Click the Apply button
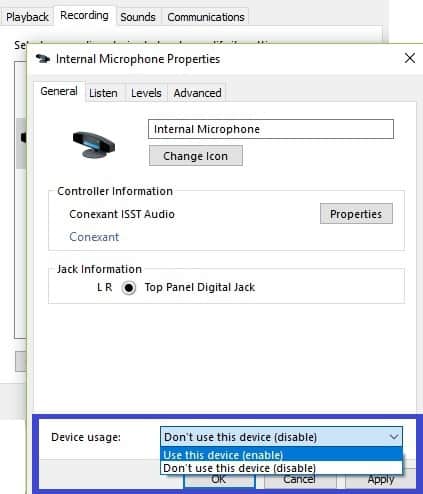Viewport: 423px width, 494px height. coord(381,479)
